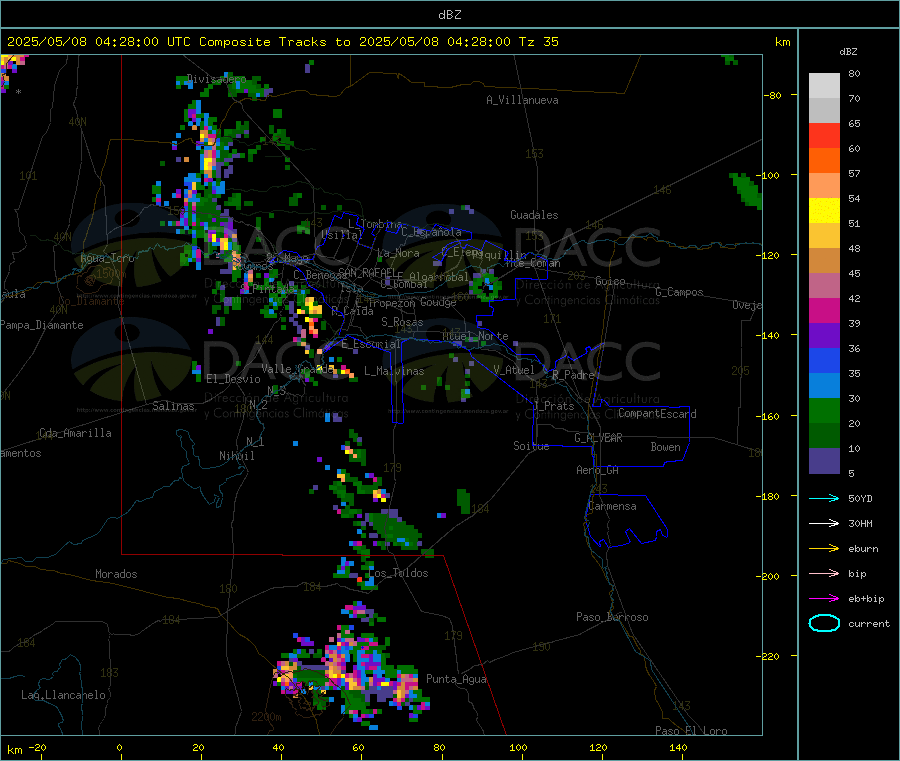
Task: Select the red 60-65 dBZ swatch
Action: (824, 135)
